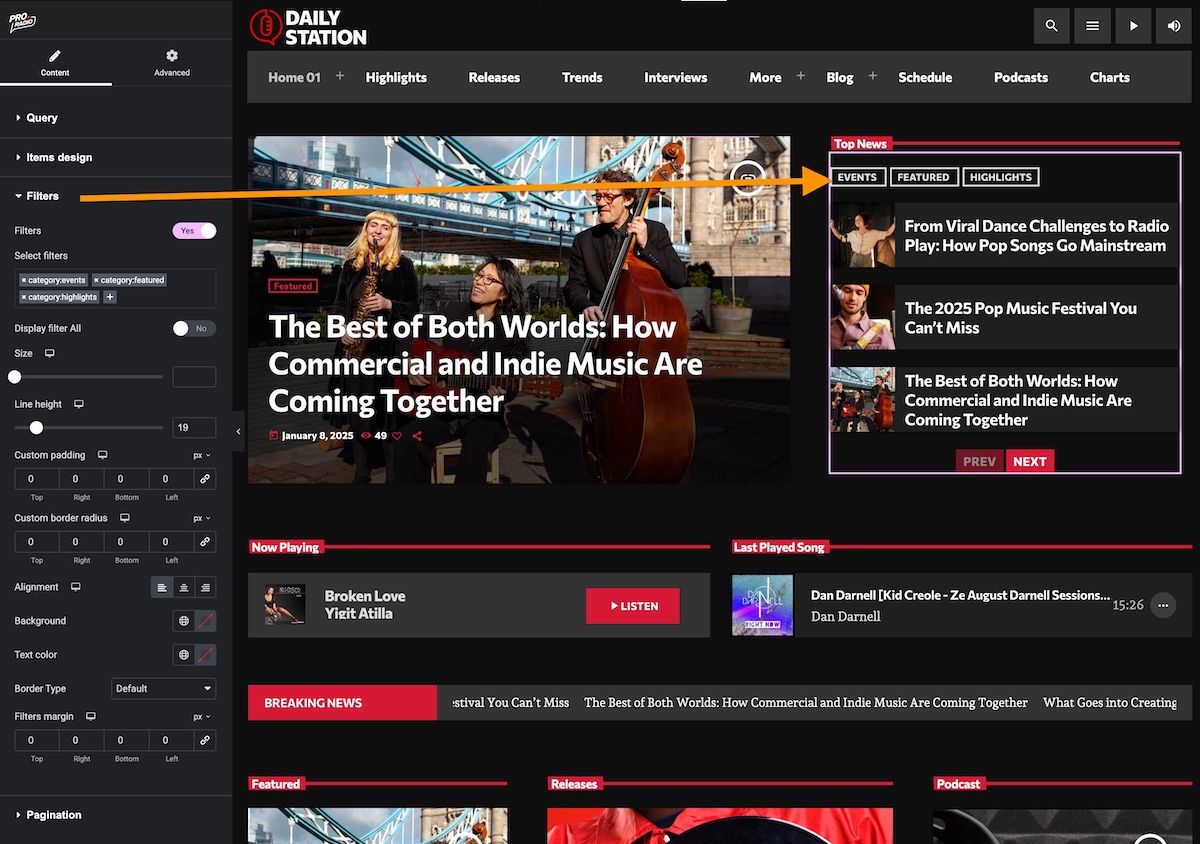Click the plus icon to add filter
1200x844 pixels.
(x=110, y=297)
